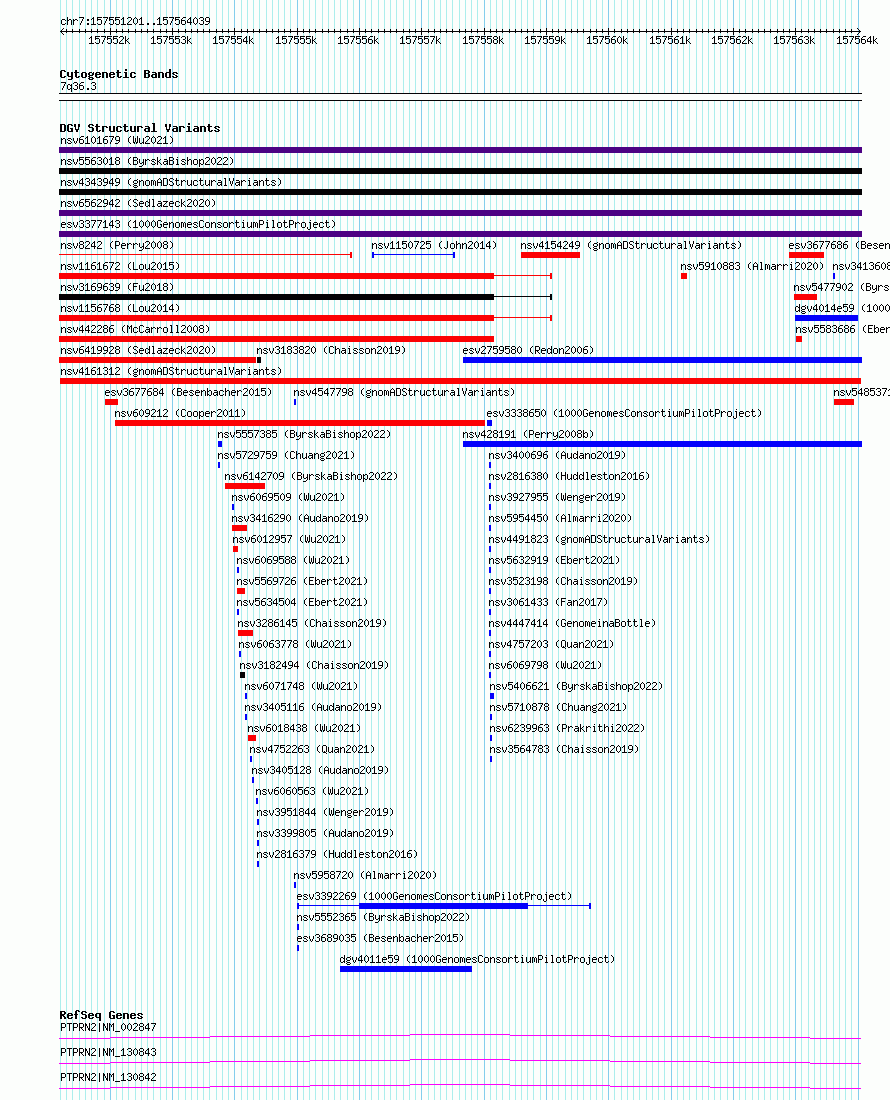Screen dimensions: 890x1100
Task: Select nsv3400696 (Audano2019) label
Action: click(x=558, y=456)
